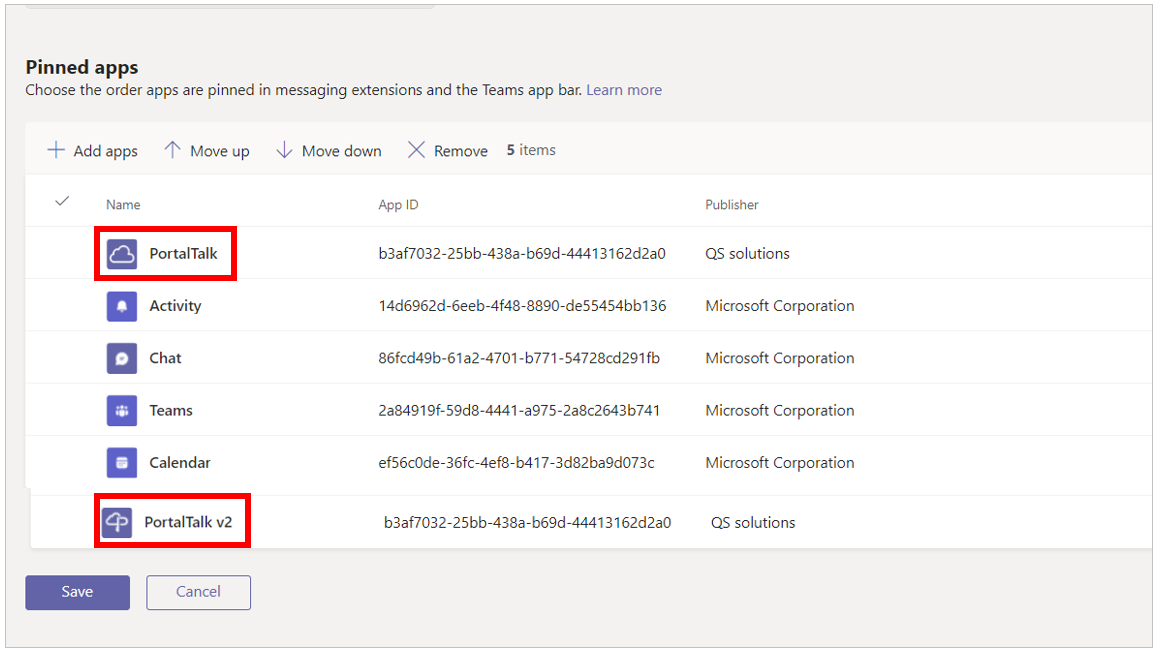The image size is (1160, 653).
Task: Click Activity's App ID 14d6962d-6eeb-4f48-8890-de55454bb136
Action: 522,306
